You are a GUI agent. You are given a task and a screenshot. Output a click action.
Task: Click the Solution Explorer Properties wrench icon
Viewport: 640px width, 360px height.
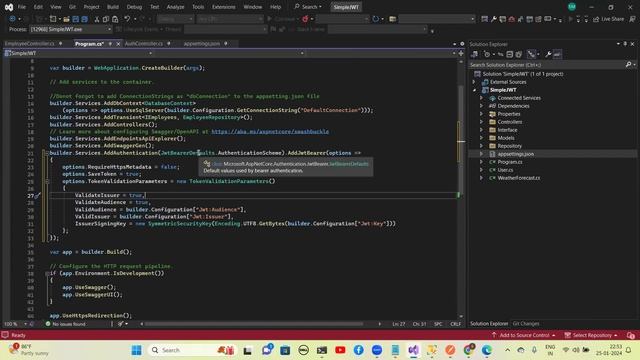(548, 54)
